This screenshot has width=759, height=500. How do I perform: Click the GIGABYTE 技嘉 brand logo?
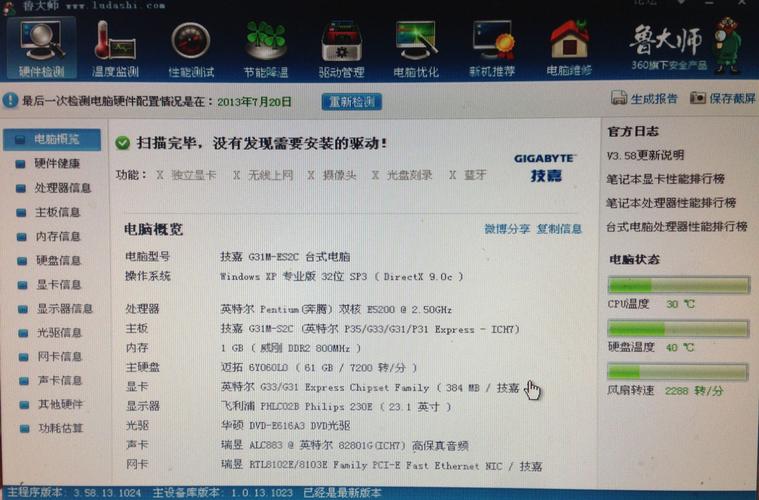pyautogui.click(x=545, y=167)
